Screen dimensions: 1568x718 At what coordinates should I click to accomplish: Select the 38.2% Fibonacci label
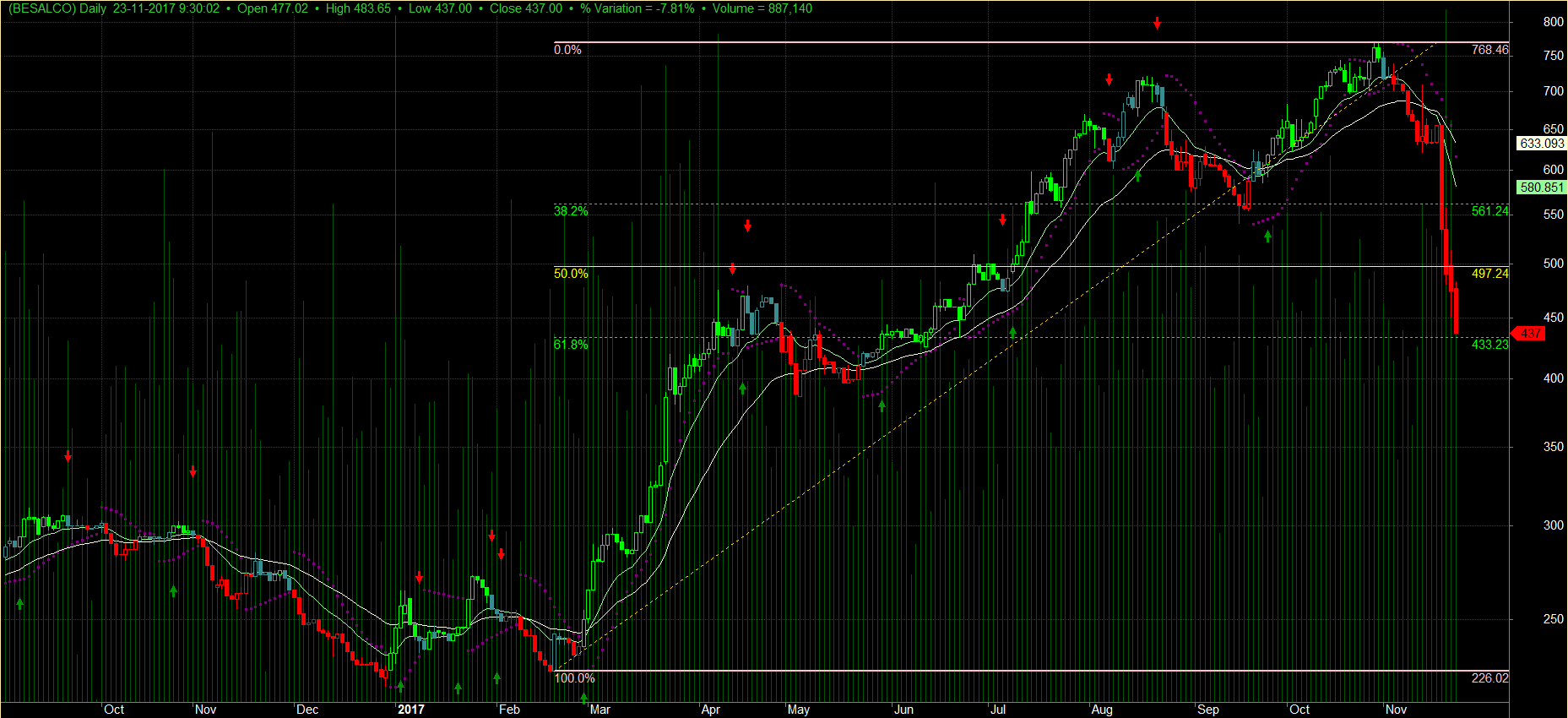click(571, 211)
